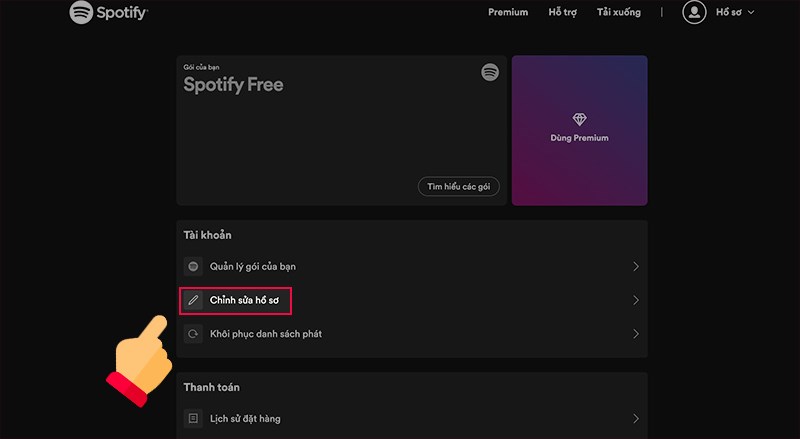Open the chevron for Khôi phục danh sách phát
The width and height of the screenshot is (800, 439).
click(x=636, y=334)
